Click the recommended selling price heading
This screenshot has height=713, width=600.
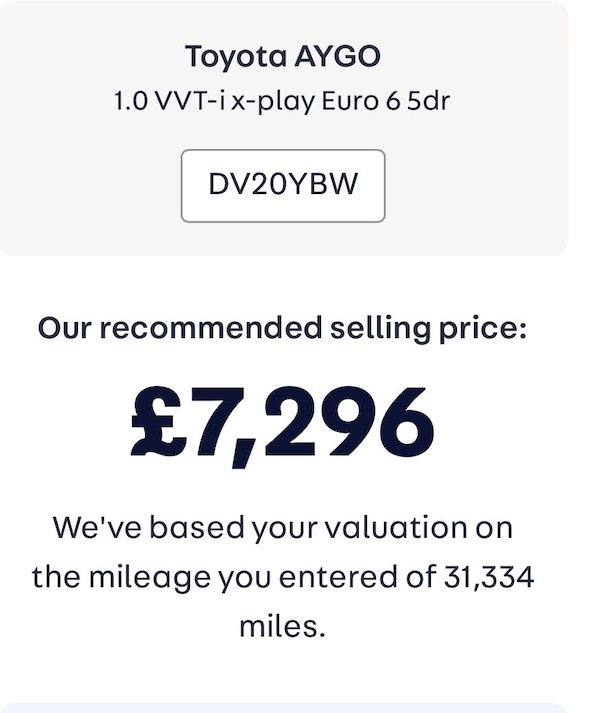click(282, 327)
